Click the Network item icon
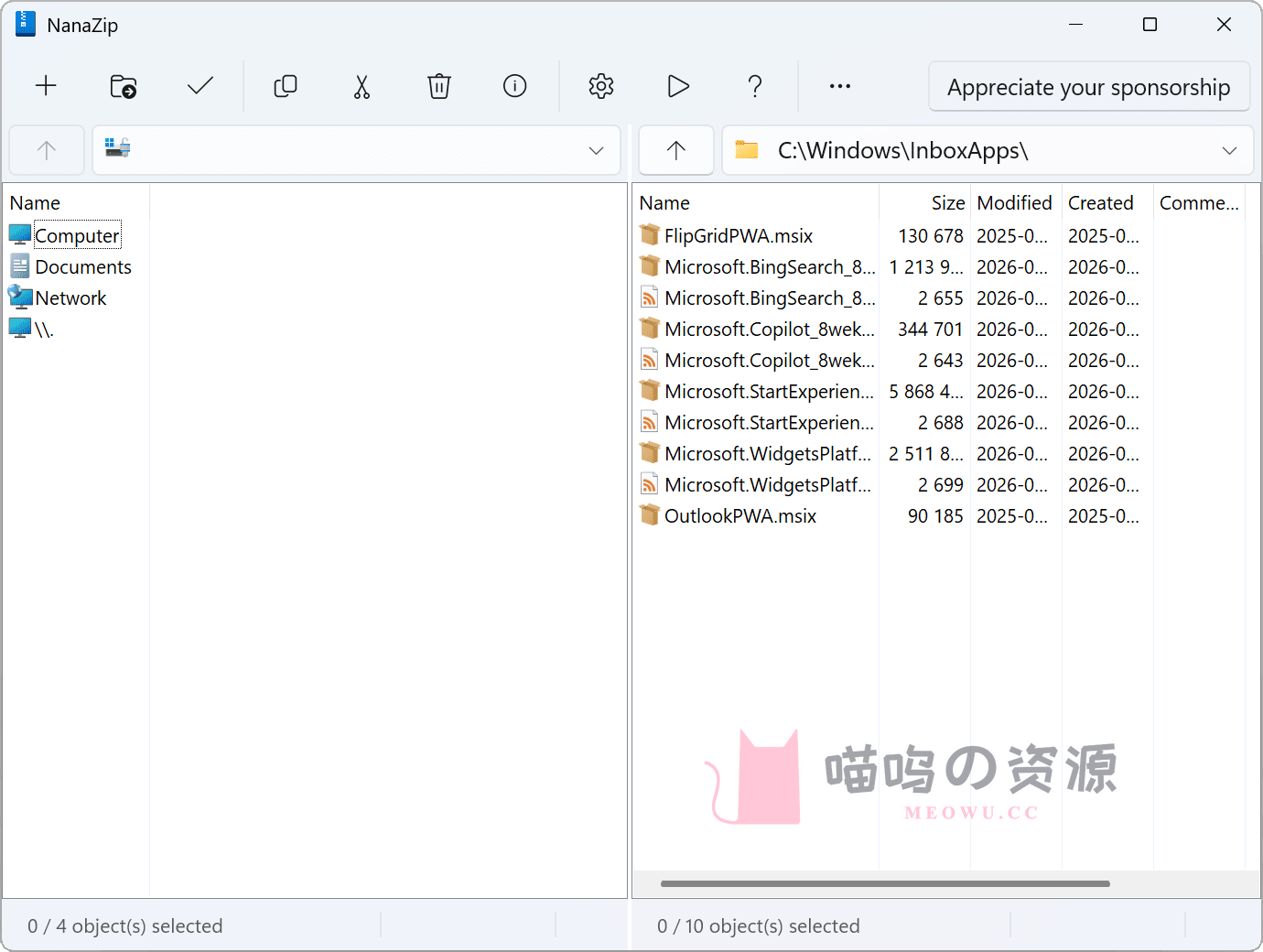 20,297
